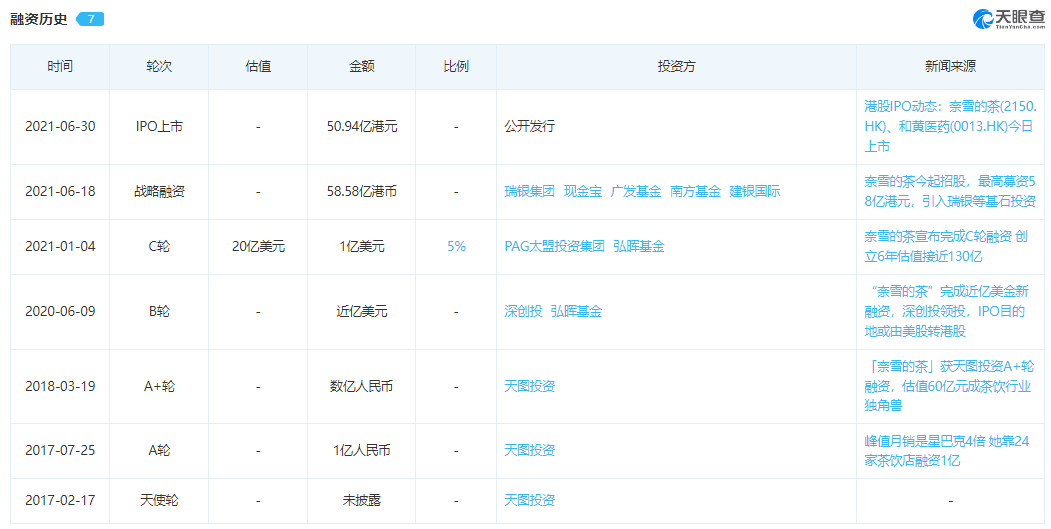The width and height of the screenshot is (1051, 529).
Task: Click amount cell 未披露
Action: click(x=362, y=501)
